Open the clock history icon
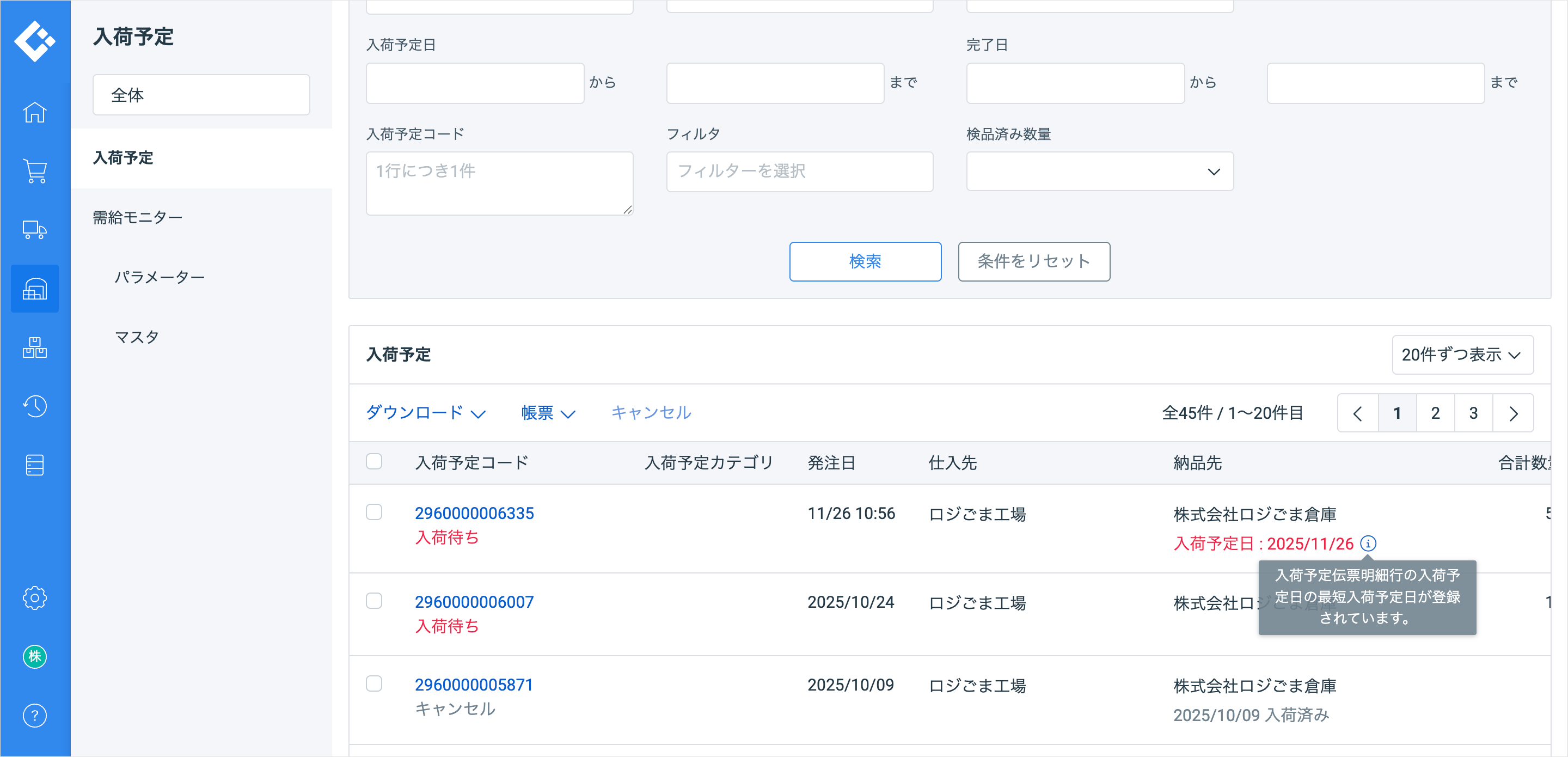The width and height of the screenshot is (1568, 757). pos(35,406)
